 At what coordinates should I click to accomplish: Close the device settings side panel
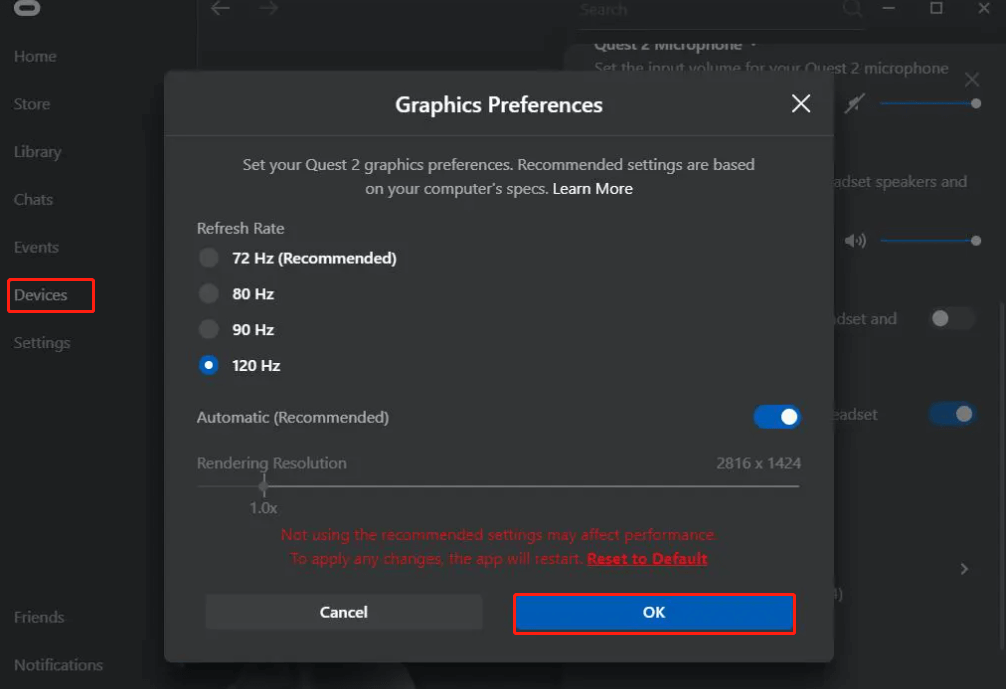(972, 80)
